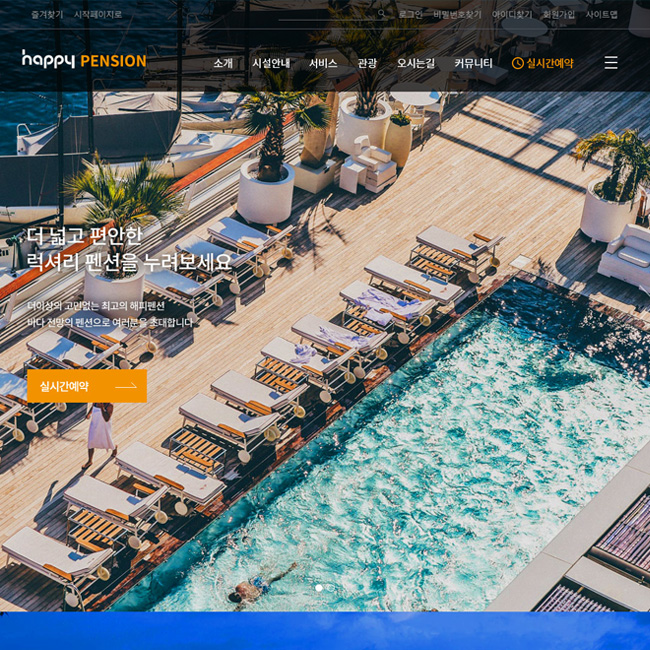This screenshot has width=650, height=650.
Task: Click text 바다 전망의 펜션으로 여러분을 초대합니다
Action: pos(110,323)
